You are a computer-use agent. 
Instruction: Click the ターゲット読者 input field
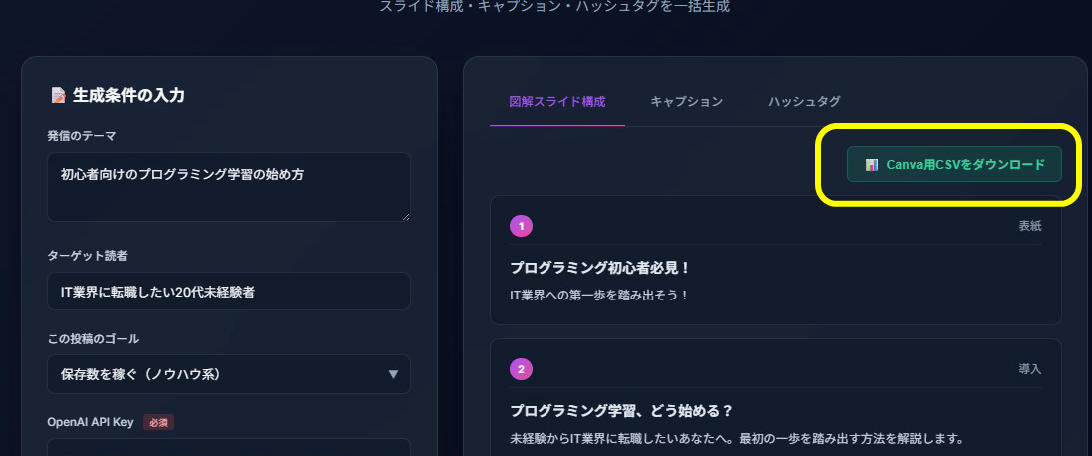tap(229, 291)
